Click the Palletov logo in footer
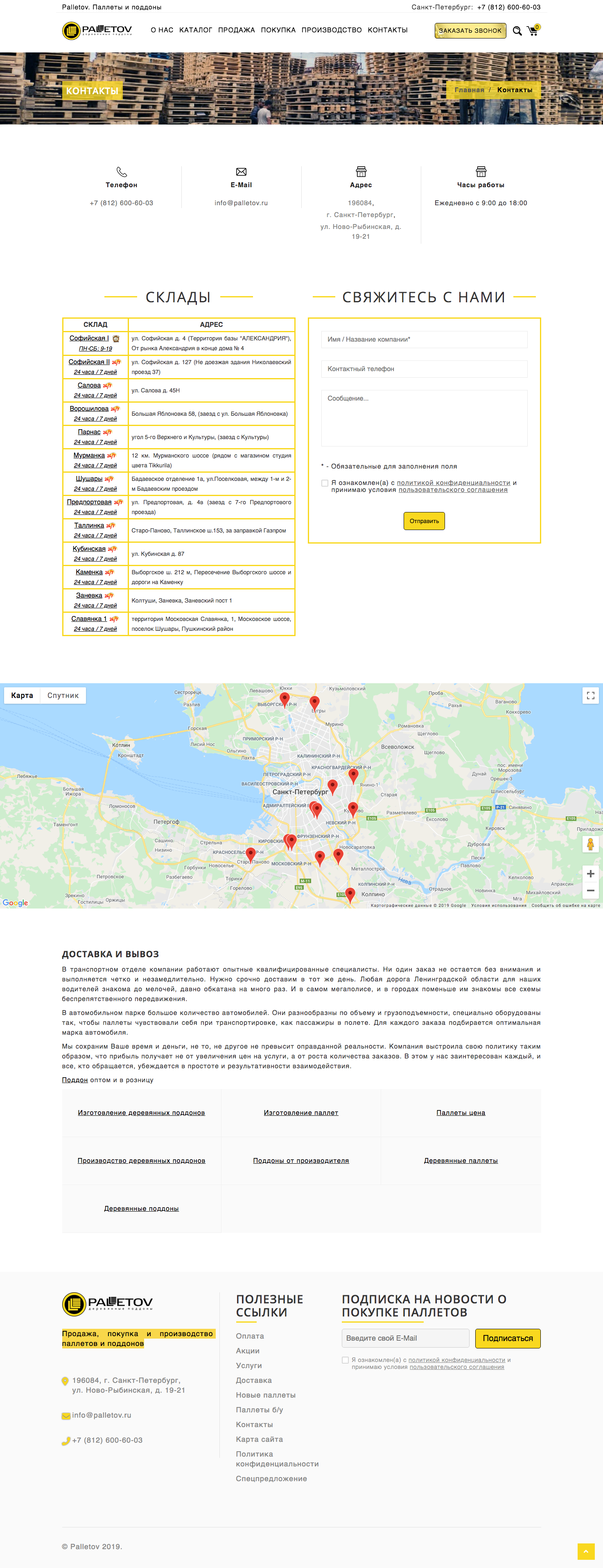 coord(108,1304)
